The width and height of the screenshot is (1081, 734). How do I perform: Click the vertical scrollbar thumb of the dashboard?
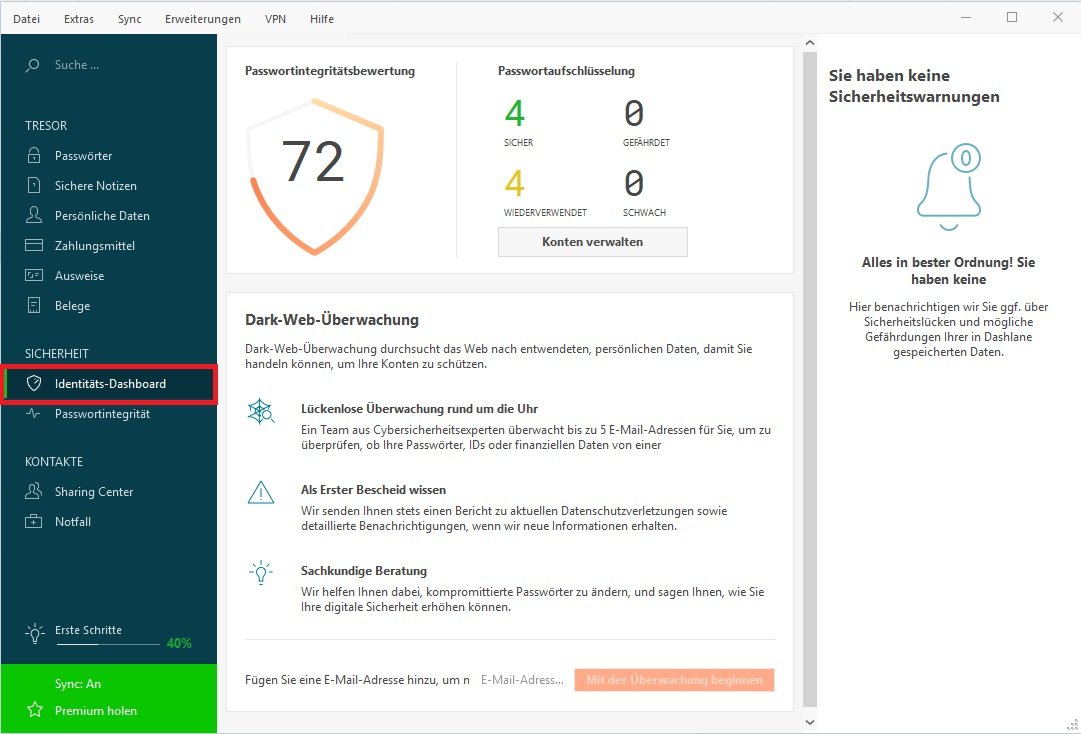click(810, 378)
